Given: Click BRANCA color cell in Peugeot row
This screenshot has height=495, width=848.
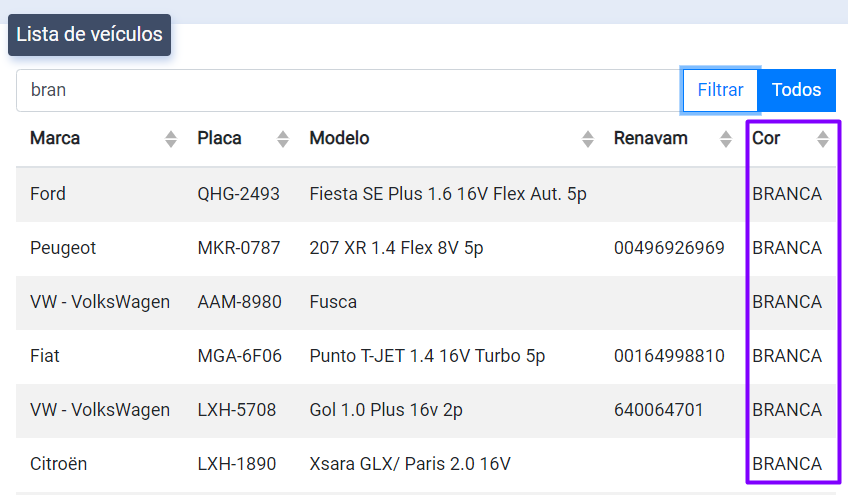Looking at the screenshot, I should pyautogui.click(x=787, y=248).
